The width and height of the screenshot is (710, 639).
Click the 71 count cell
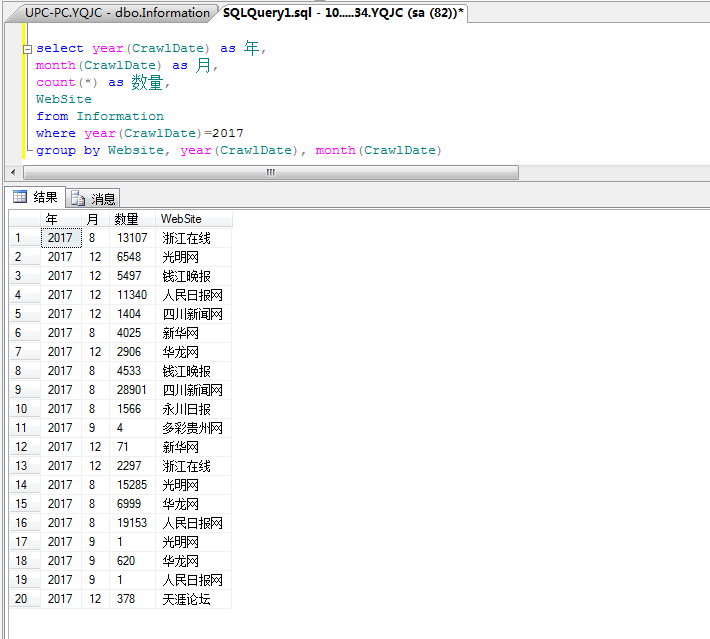click(132, 447)
